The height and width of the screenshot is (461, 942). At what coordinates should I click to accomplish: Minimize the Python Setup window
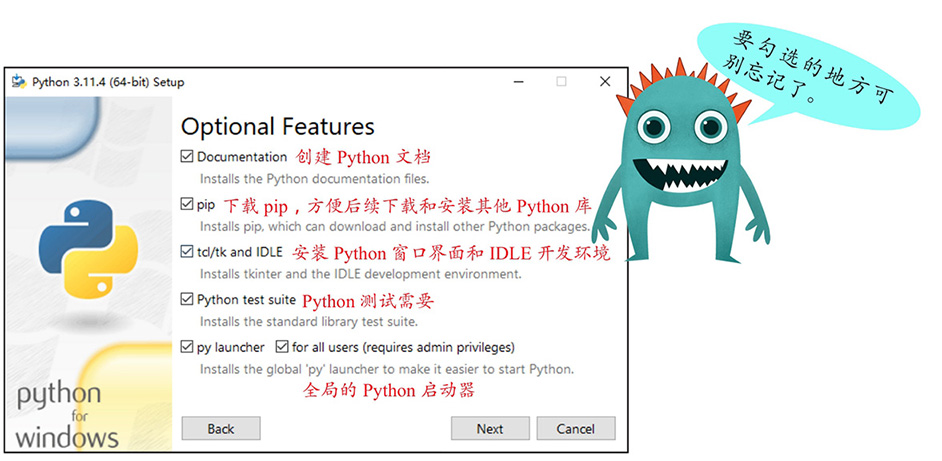click(517, 82)
